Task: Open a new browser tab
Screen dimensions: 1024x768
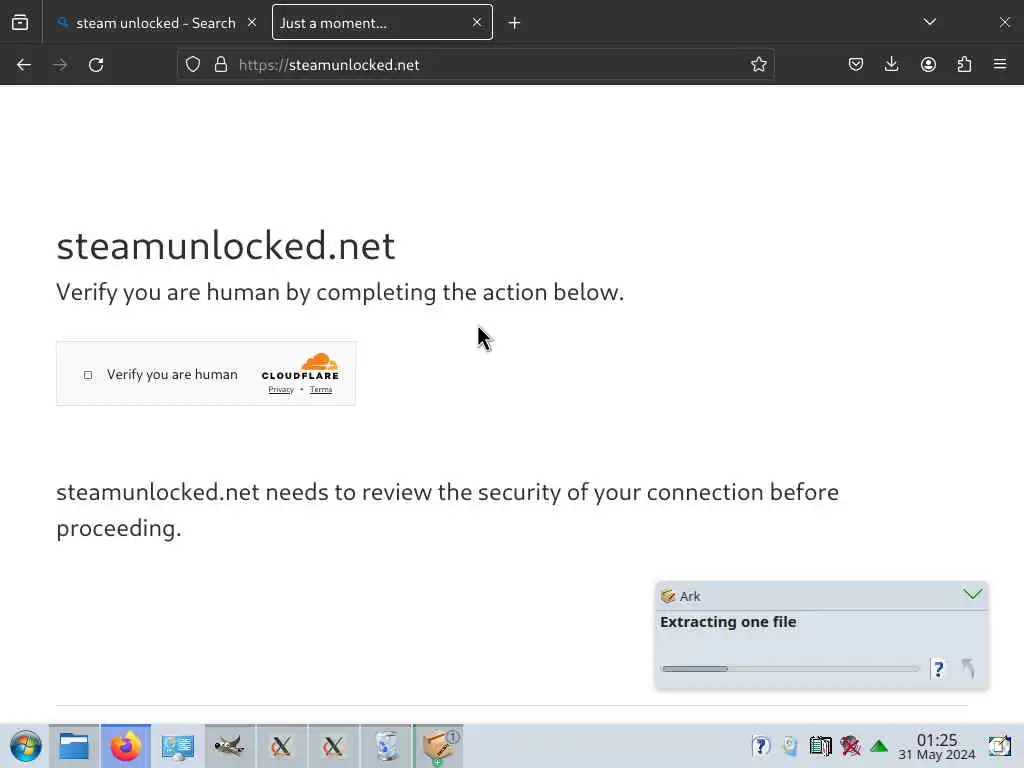Action: click(x=514, y=23)
